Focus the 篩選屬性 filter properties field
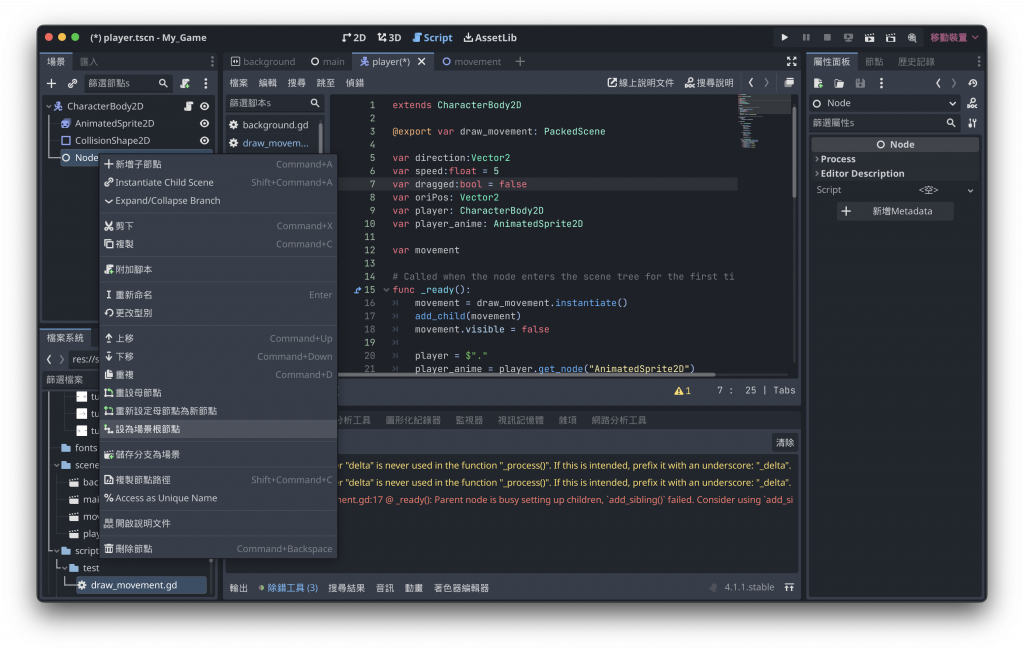This screenshot has height=651, width=1024. (885, 123)
